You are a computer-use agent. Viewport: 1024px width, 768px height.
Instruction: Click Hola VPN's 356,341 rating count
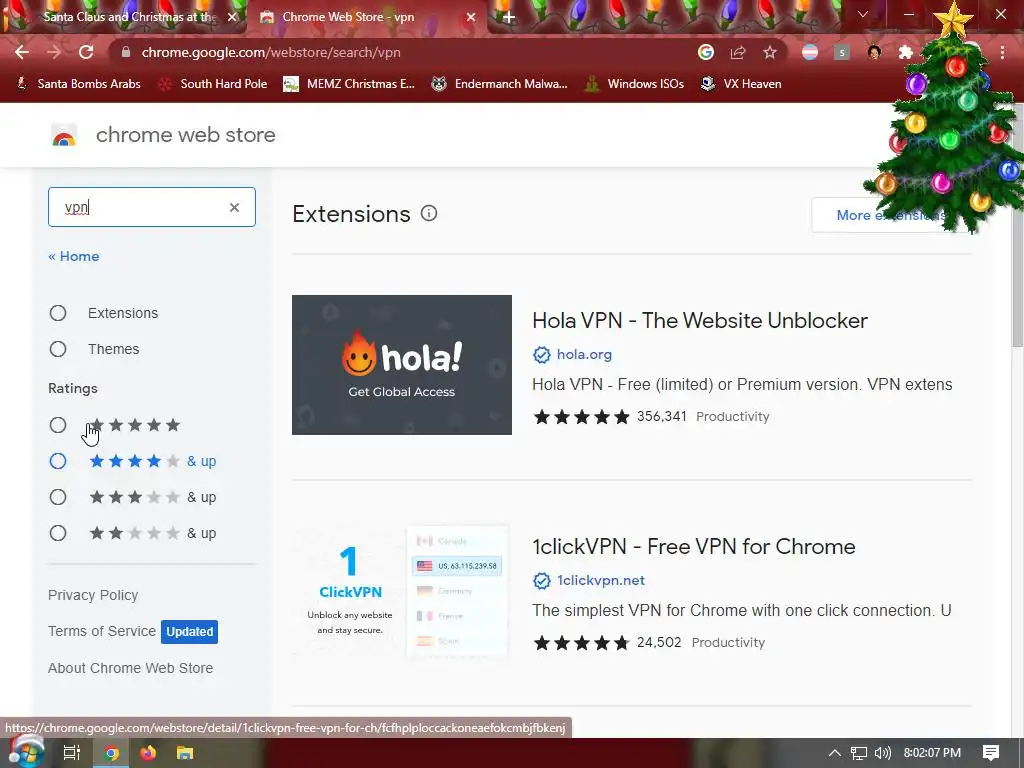(x=662, y=417)
